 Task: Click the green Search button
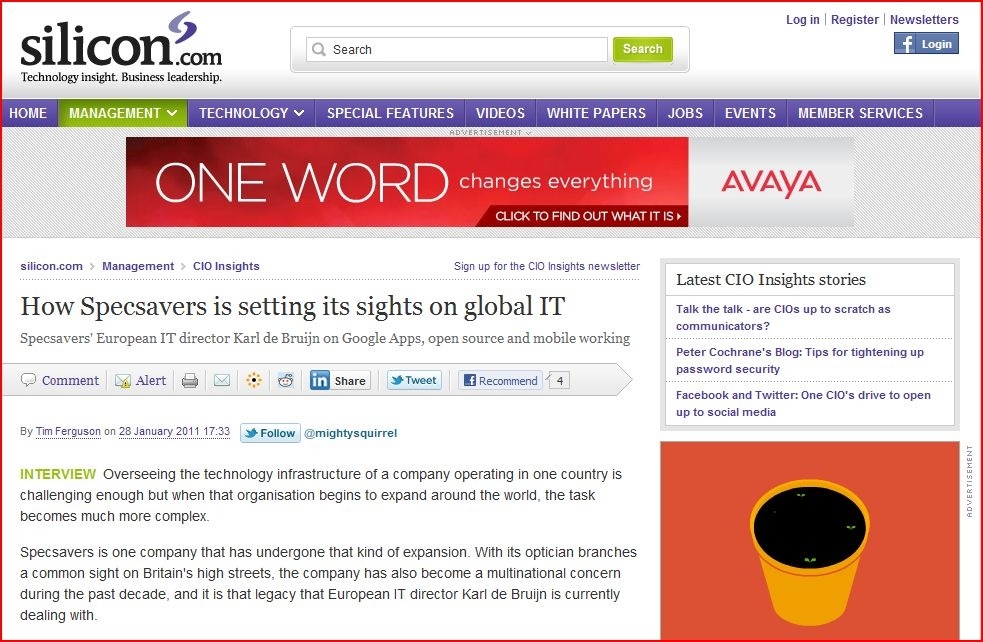[x=643, y=49]
